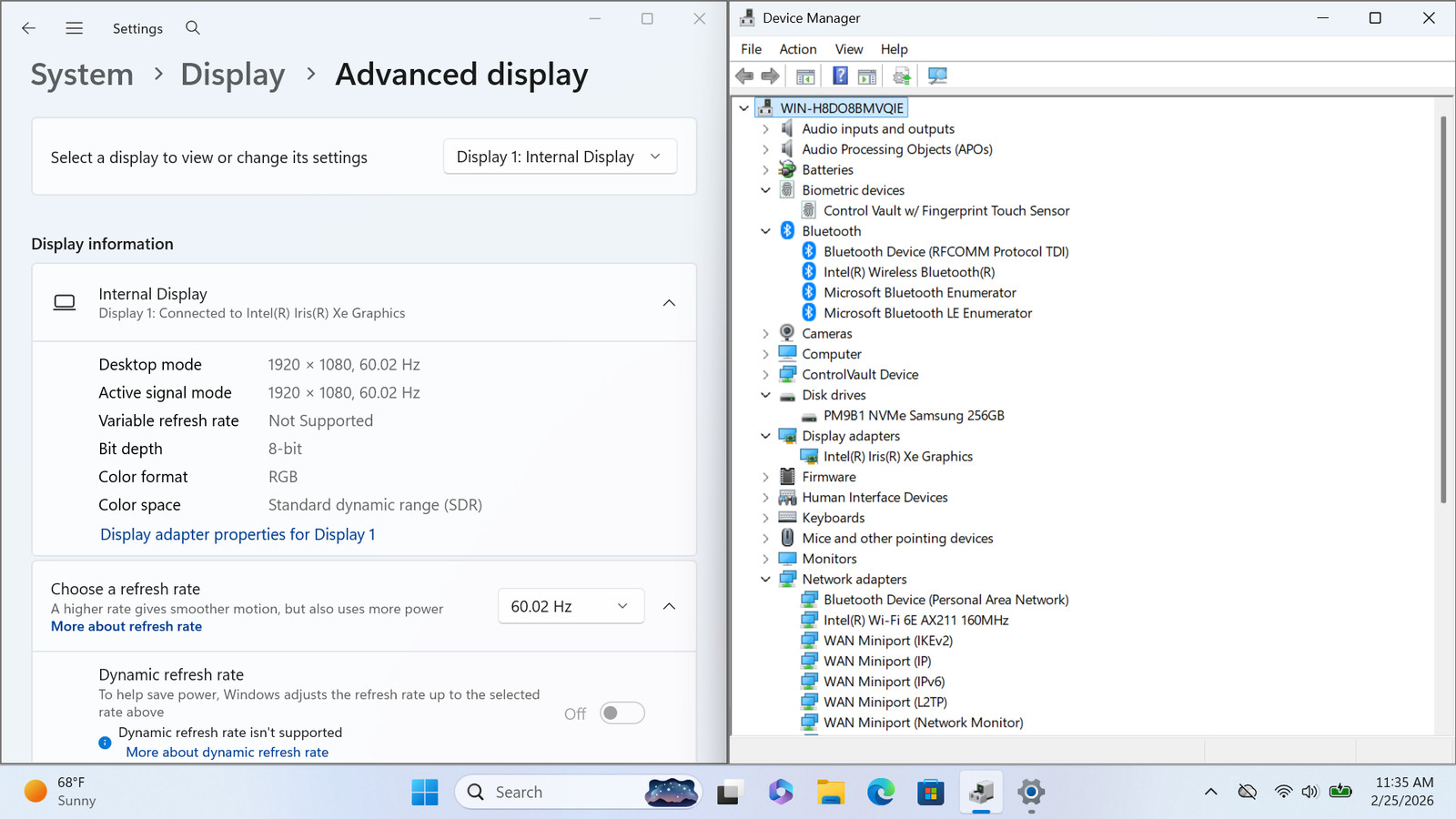Collapse the Internal Display information card
Image resolution: width=1456 pixels, height=819 pixels.
pyautogui.click(x=669, y=303)
